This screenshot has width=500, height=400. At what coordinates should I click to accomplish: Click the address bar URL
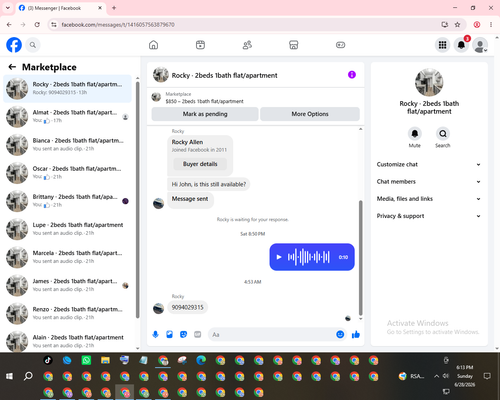(118, 25)
